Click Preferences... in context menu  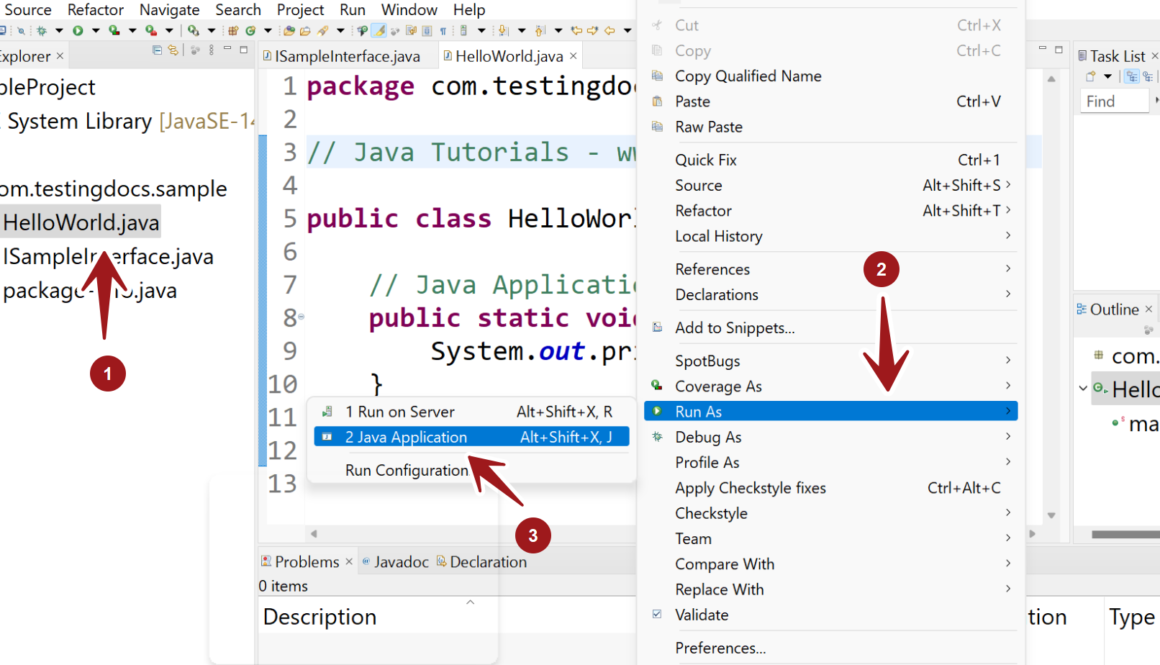coord(720,648)
